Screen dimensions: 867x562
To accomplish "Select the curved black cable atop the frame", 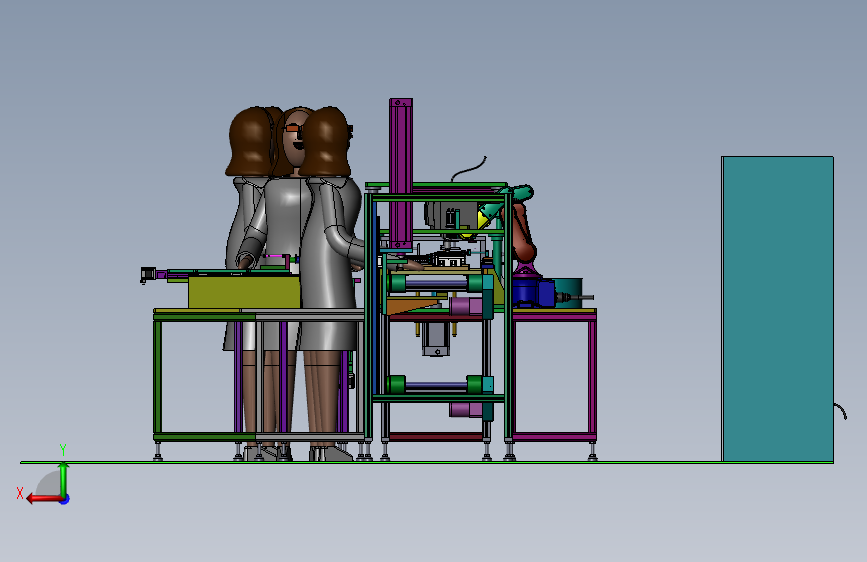I will (469, 169).
